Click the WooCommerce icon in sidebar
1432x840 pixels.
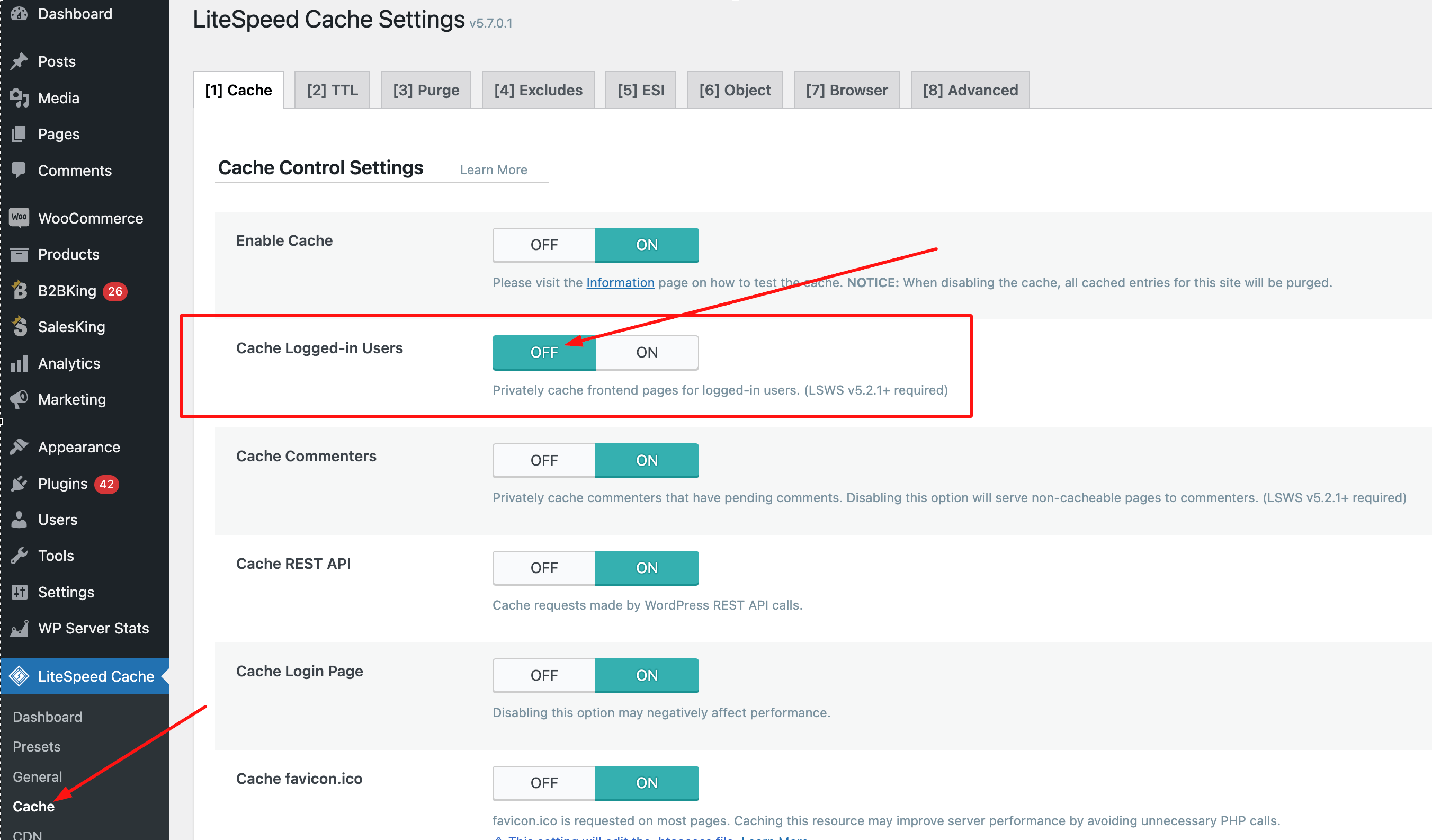pyautogui.click(x=19, y=218)
